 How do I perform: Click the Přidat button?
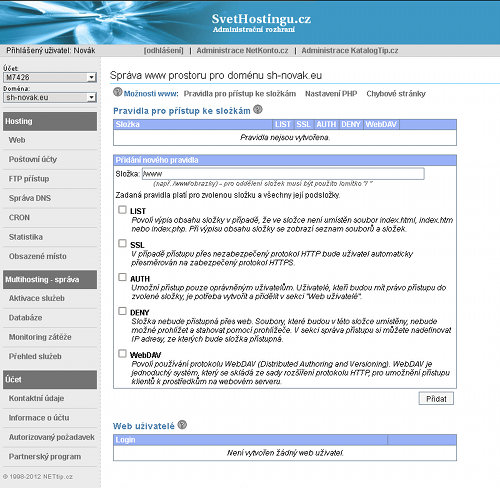click(x=436, y=399)
